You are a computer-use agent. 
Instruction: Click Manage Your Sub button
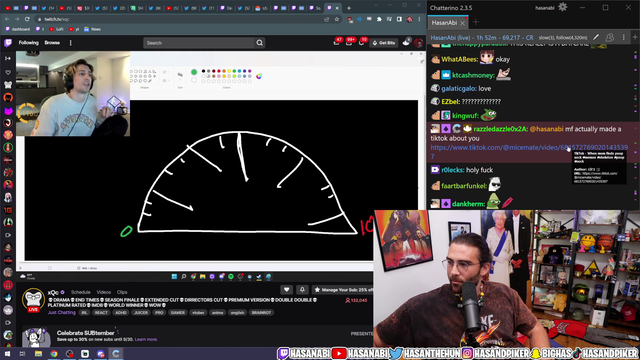tap(343, 289)
